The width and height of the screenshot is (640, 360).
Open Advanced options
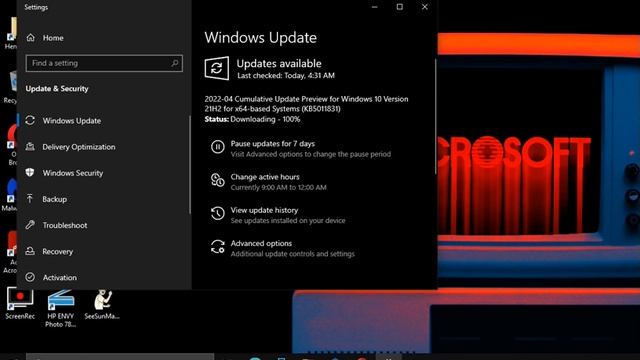pos(261,243)
